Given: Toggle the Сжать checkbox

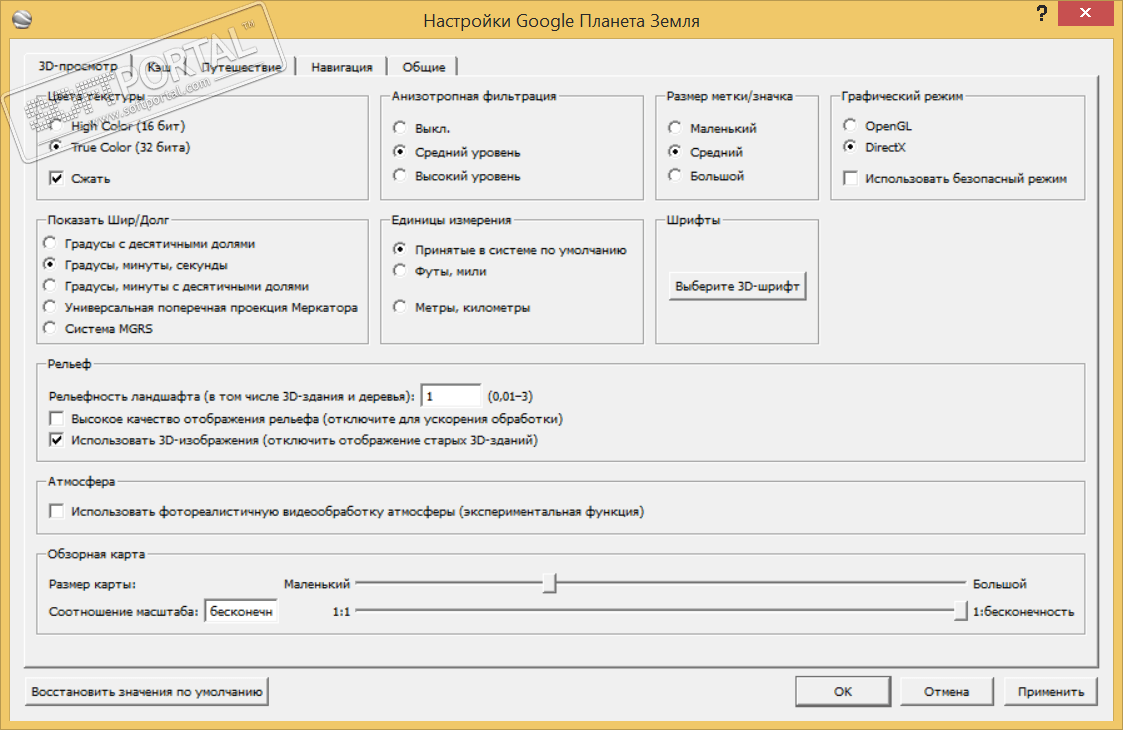Looking at the screenshot, I should pos(80,178).
